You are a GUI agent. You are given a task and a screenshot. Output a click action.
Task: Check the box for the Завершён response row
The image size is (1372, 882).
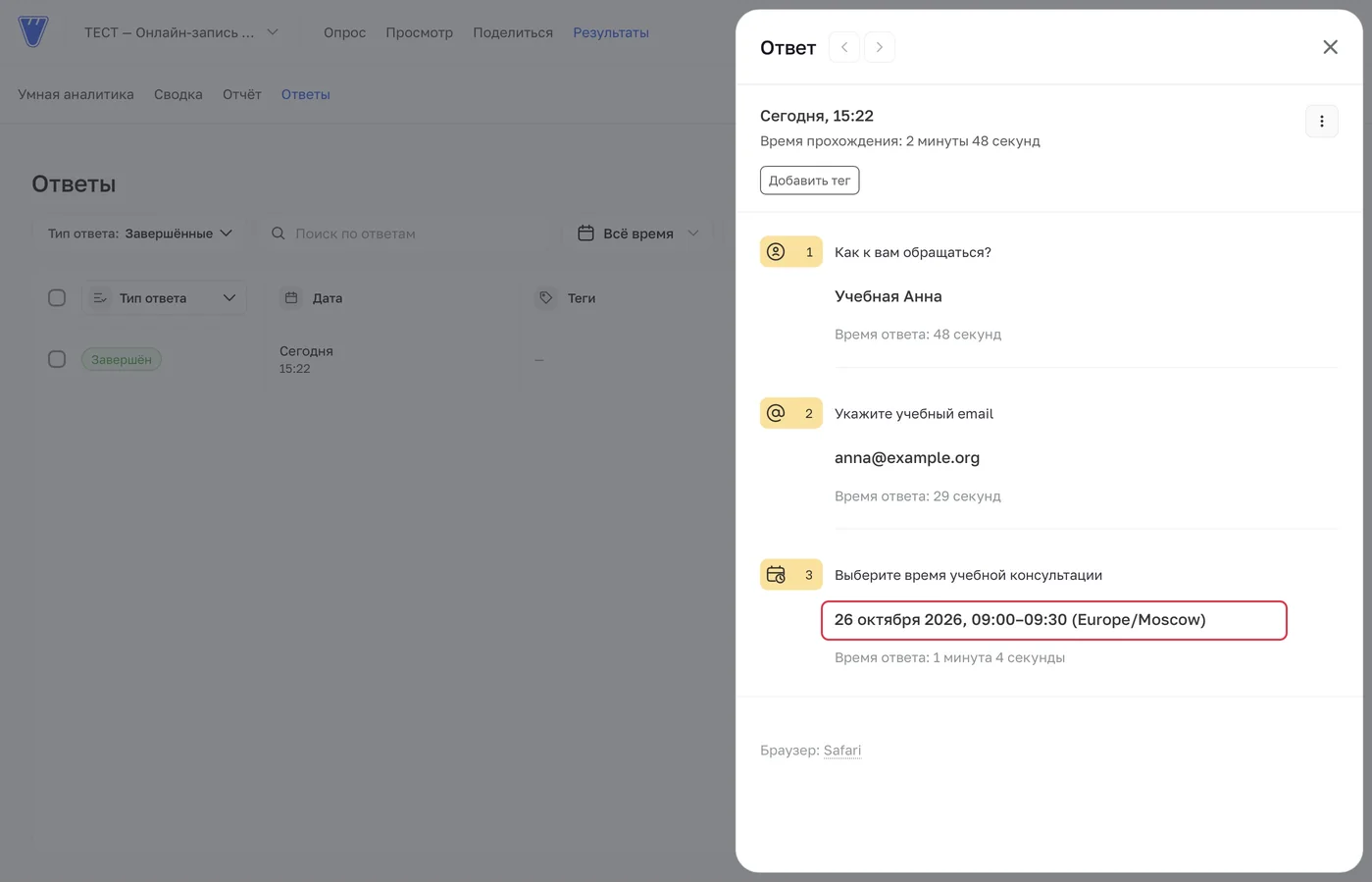[57, 359]
